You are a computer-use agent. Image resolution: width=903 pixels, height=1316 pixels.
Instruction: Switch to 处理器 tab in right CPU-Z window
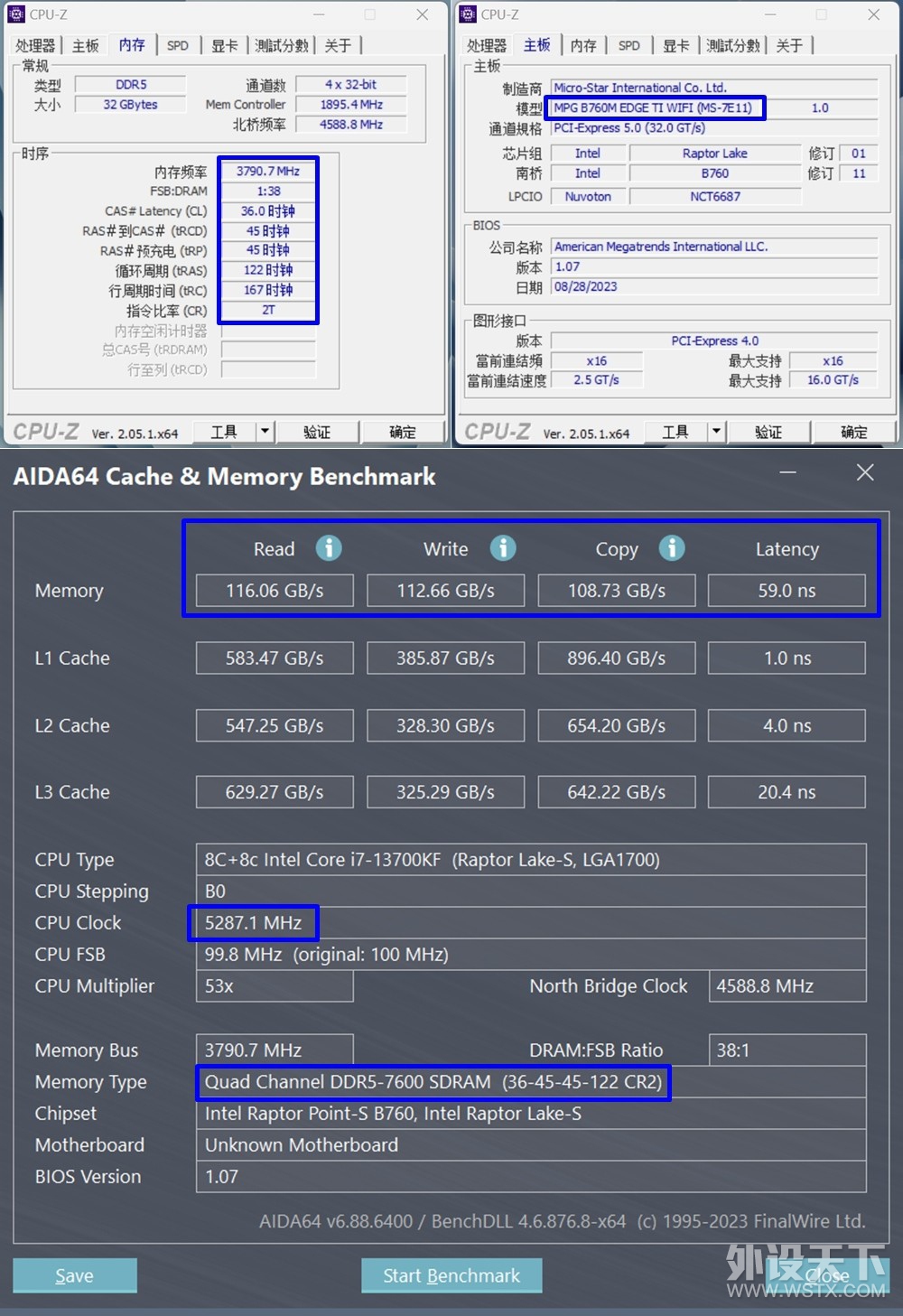coord(488,45)
